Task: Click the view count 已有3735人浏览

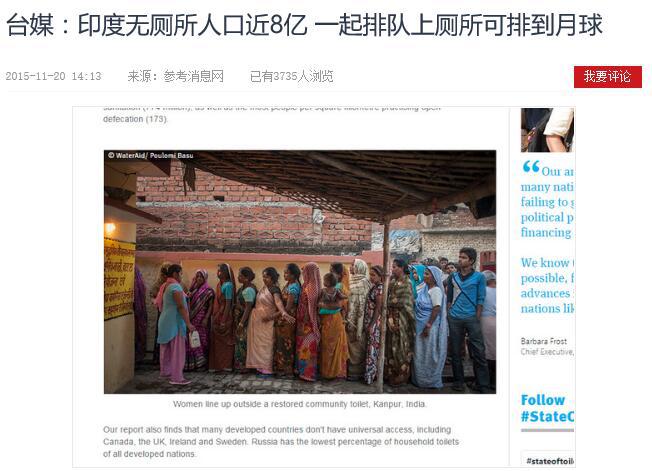Action: 291,76
